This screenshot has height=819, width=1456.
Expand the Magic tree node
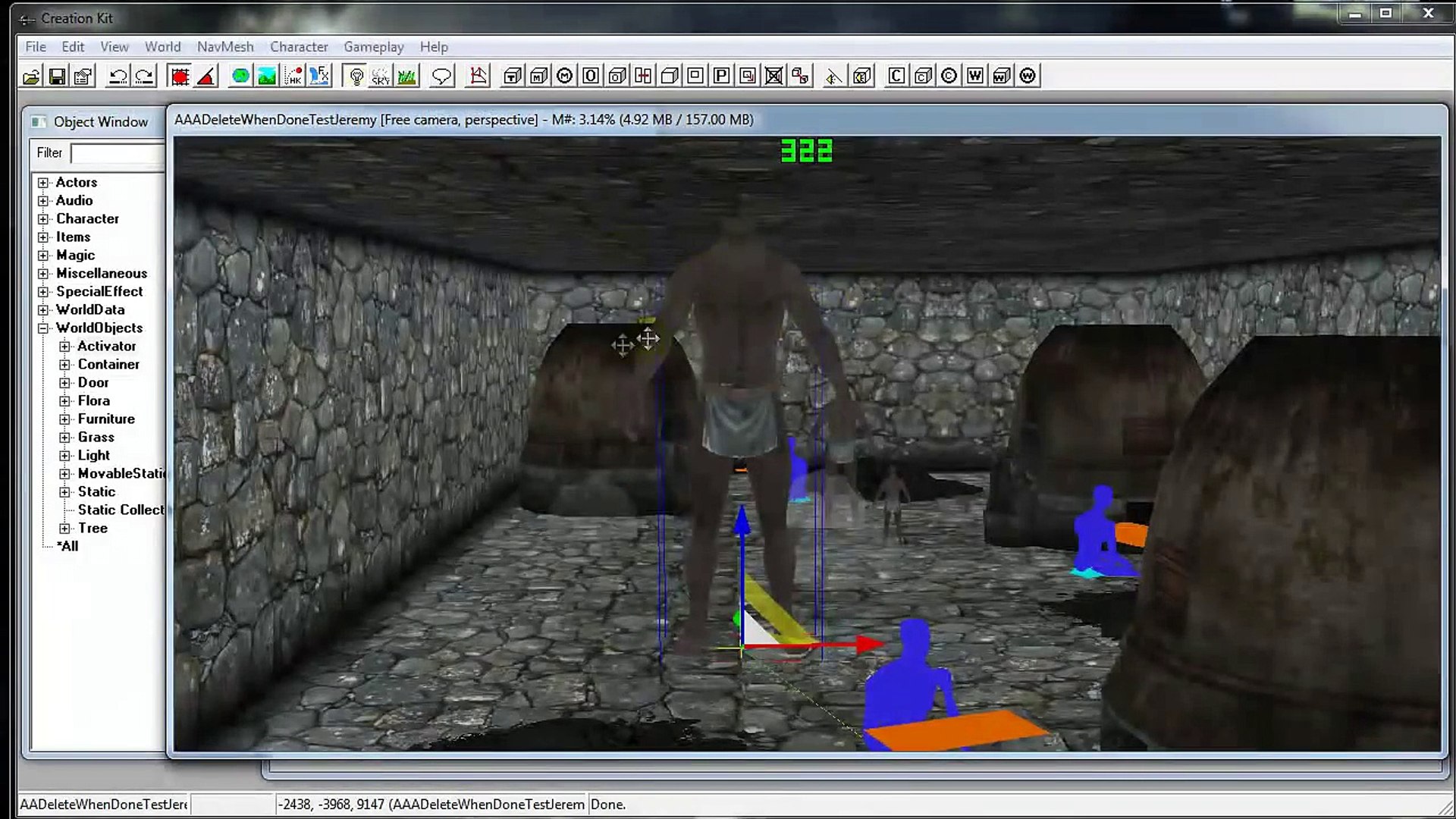[x=43, y=256]
